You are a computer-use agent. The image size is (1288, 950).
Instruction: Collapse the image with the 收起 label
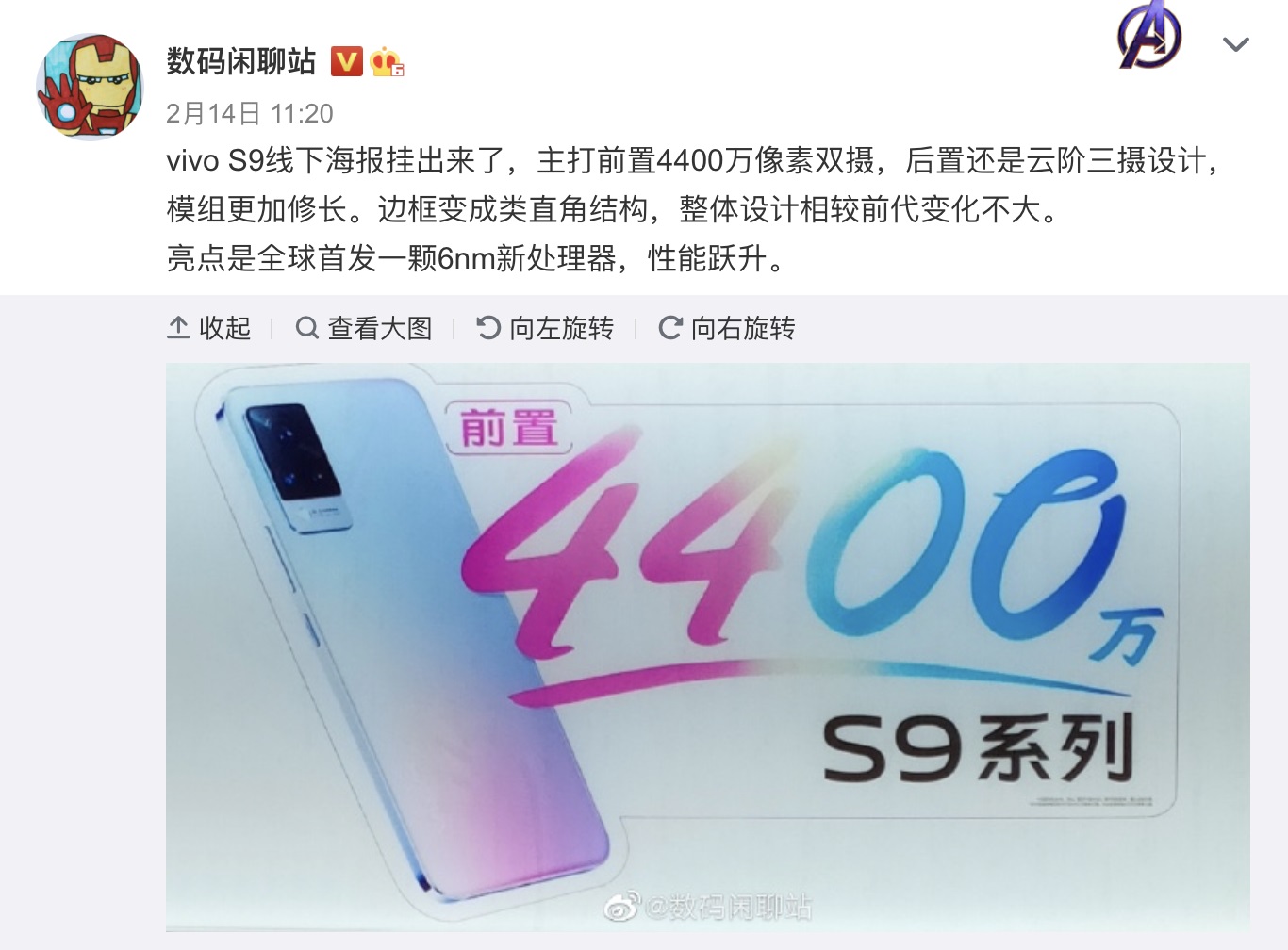[225, 328]
